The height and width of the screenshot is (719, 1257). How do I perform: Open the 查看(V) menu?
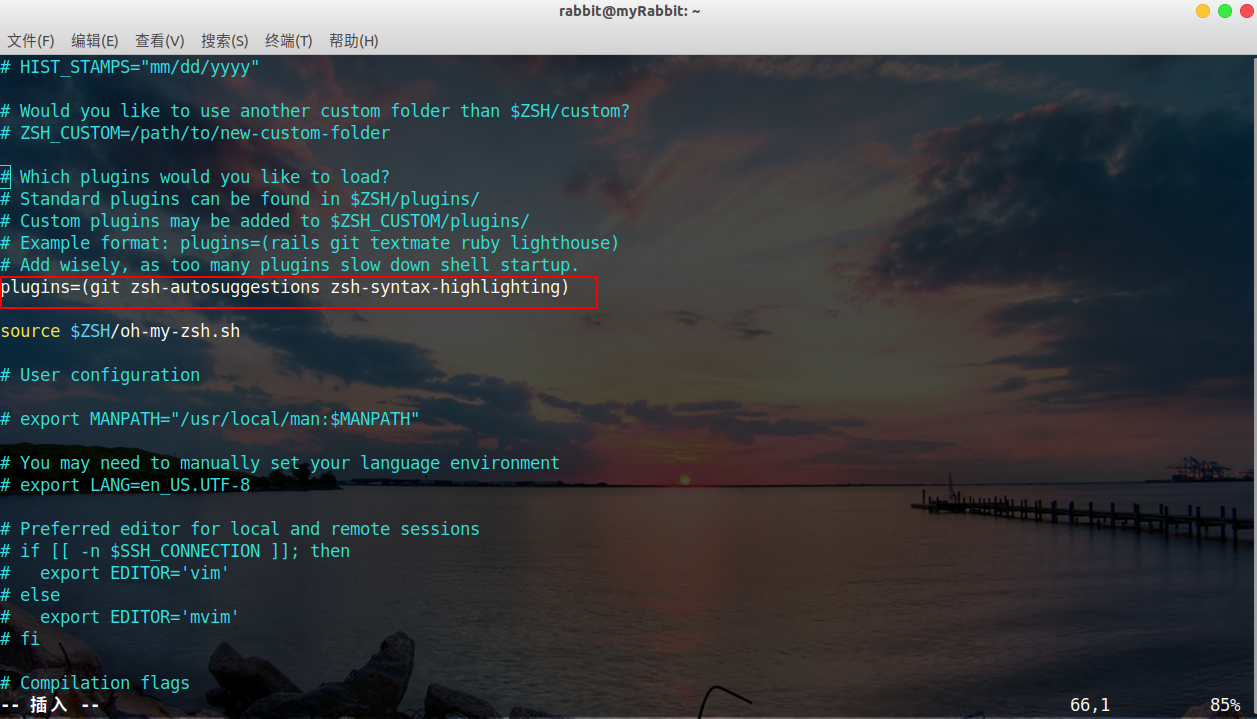160,41
